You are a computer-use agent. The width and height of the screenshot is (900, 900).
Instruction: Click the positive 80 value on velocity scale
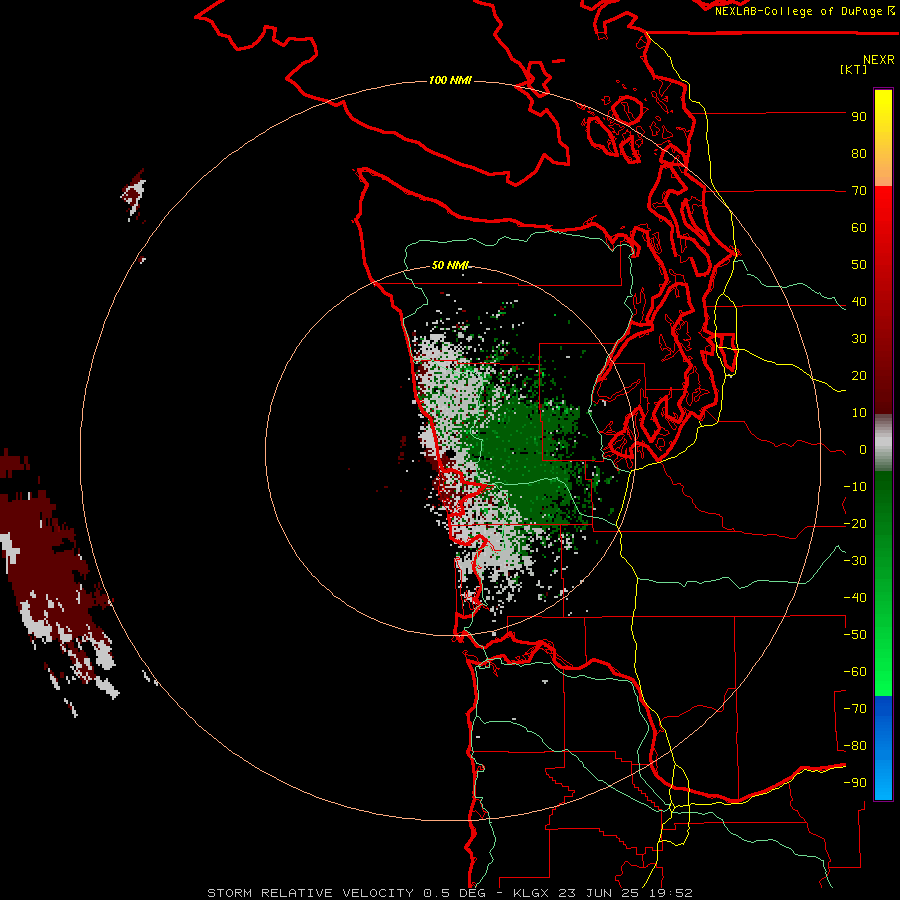[x=859, y=154]
